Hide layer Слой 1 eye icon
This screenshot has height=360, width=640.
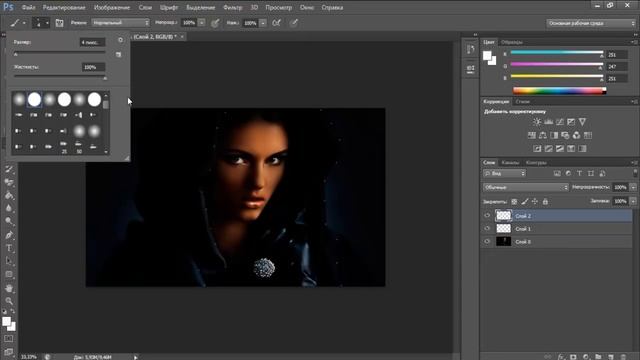click(x=487, y=229)
